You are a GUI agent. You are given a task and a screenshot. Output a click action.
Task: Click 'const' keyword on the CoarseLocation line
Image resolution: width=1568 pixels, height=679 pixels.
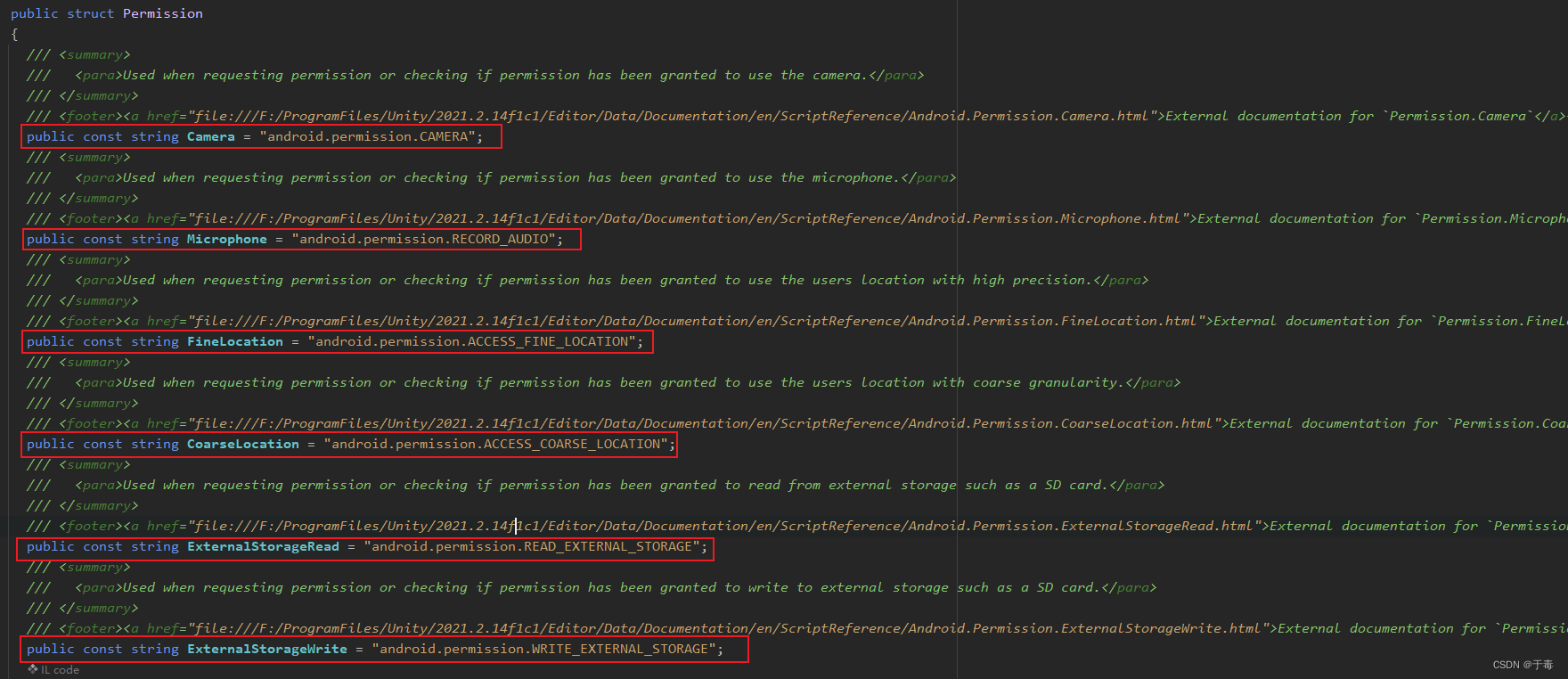pyautogui.click(x=102, y=444)
